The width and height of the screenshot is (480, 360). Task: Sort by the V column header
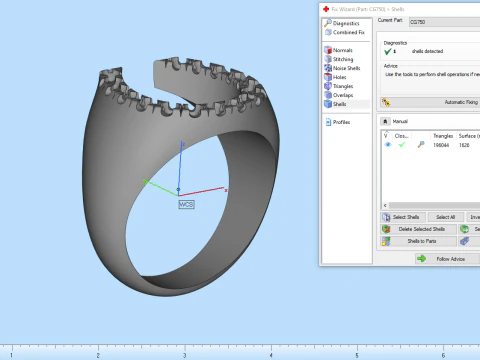[x=387, y=136]
